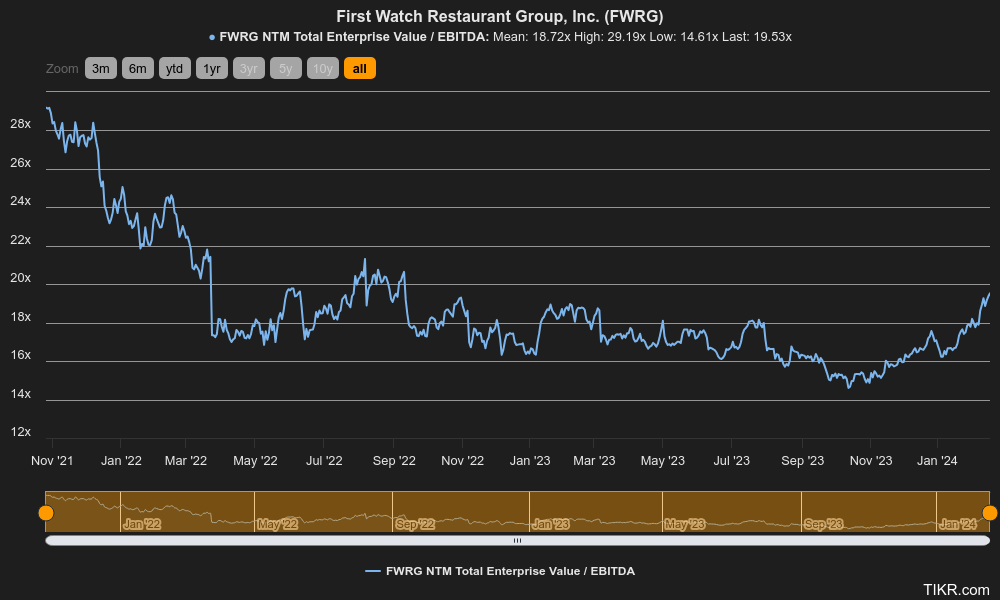Select the 3m zoom range
This screenshot has height=600, width=1000.
100,68
